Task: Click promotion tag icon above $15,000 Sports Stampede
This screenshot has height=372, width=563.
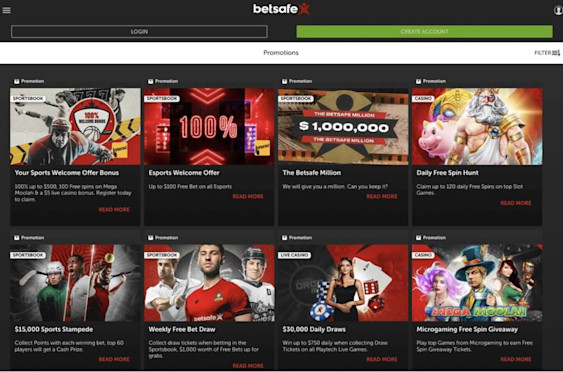Action: [17, 238]
